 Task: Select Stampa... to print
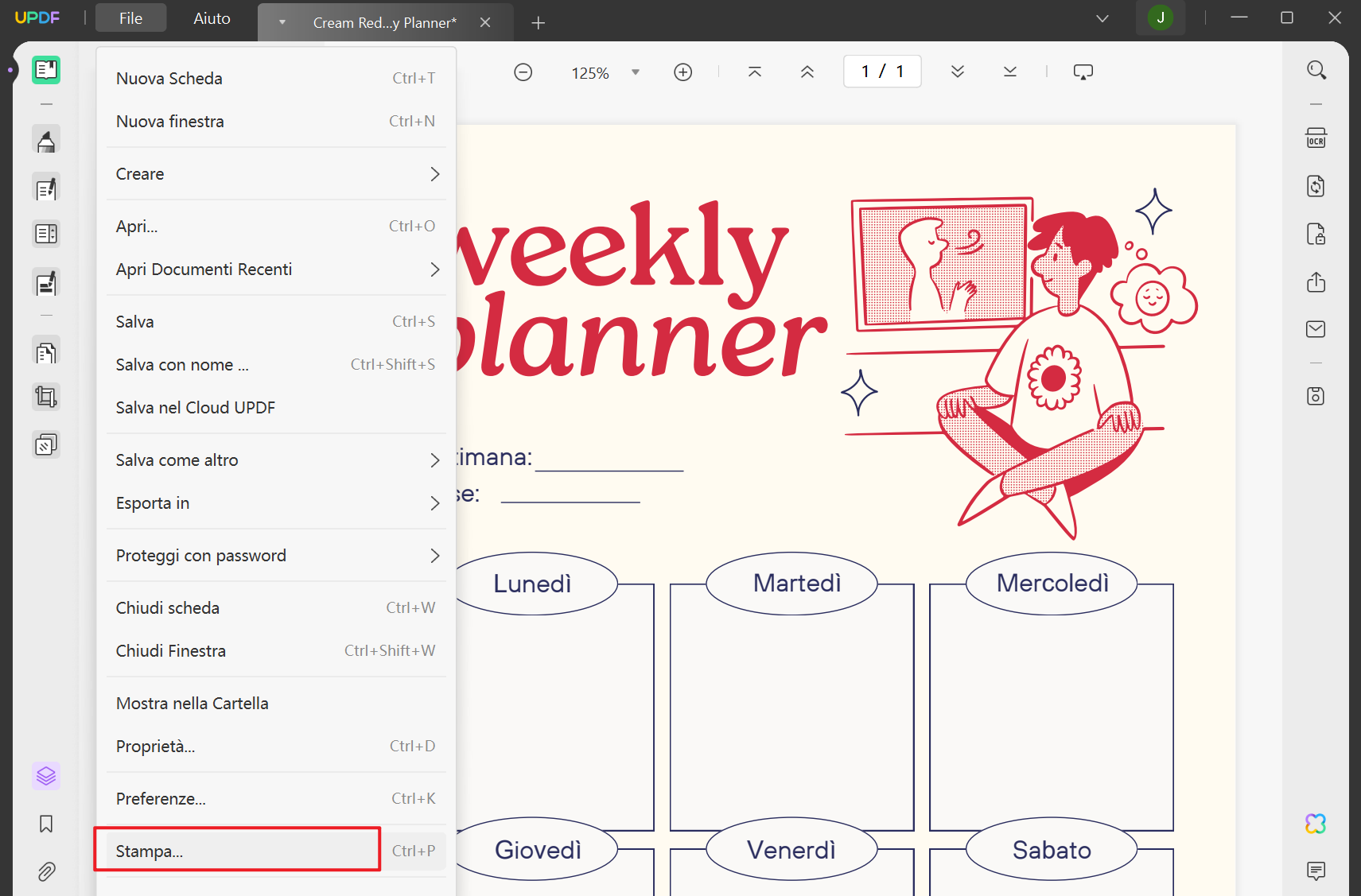(x=276, y=851)
